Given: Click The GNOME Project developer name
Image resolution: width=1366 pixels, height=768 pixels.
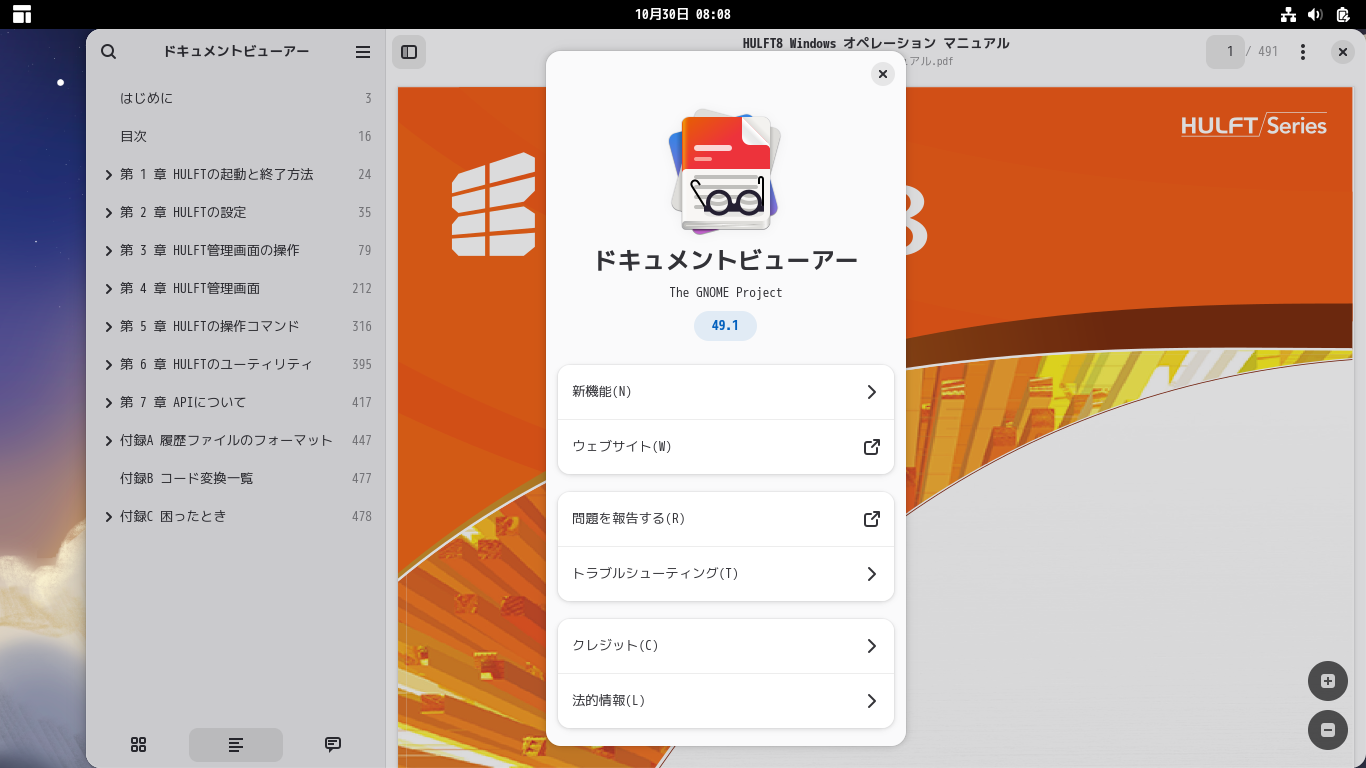Looking at the screenshot, I should point(726,293).
